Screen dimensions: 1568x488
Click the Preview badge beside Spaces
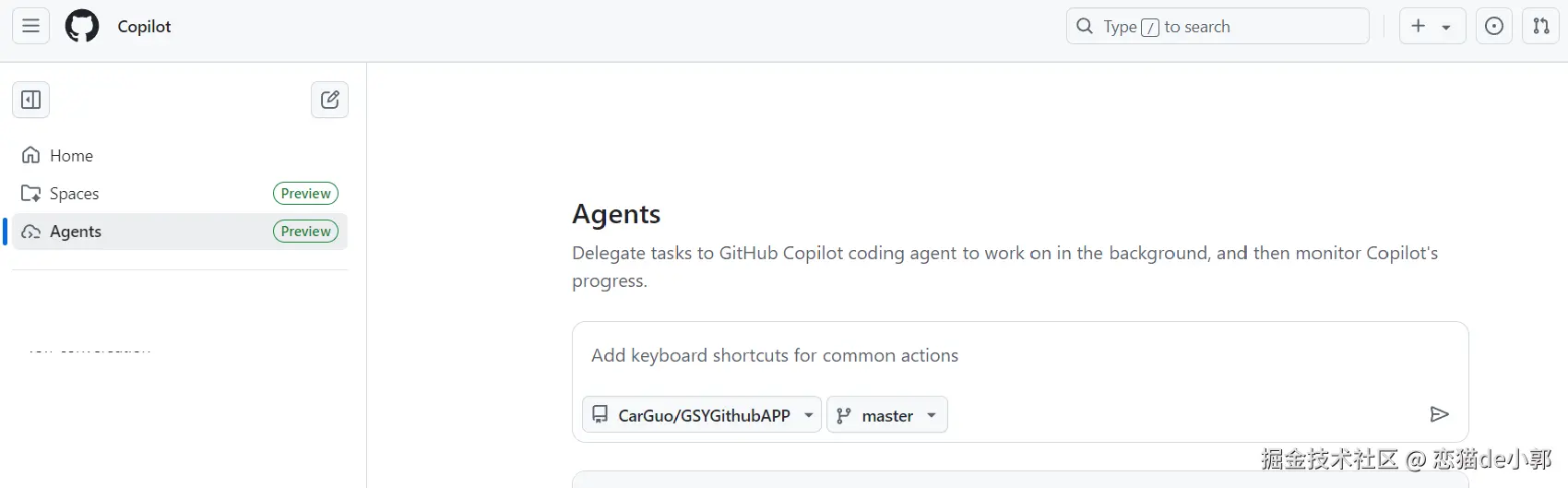(x=305, y=194)
